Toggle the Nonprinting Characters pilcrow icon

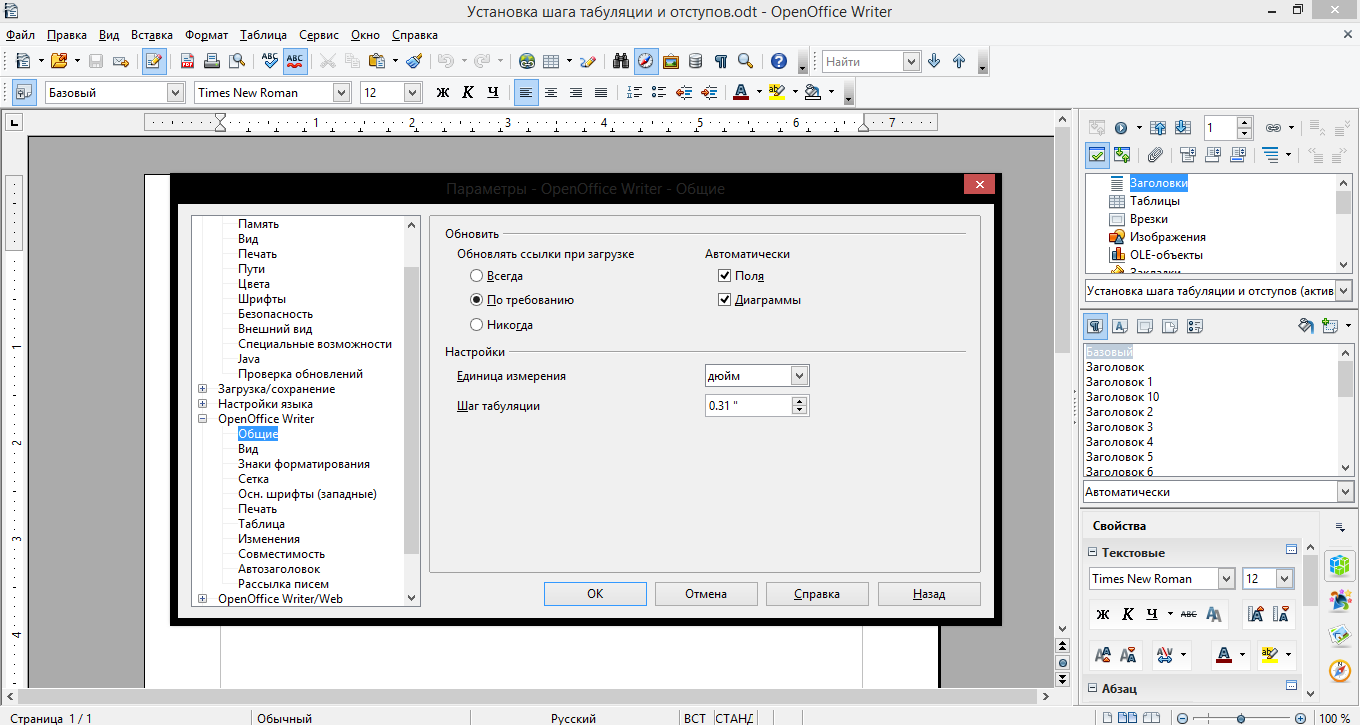click(720, 61)
